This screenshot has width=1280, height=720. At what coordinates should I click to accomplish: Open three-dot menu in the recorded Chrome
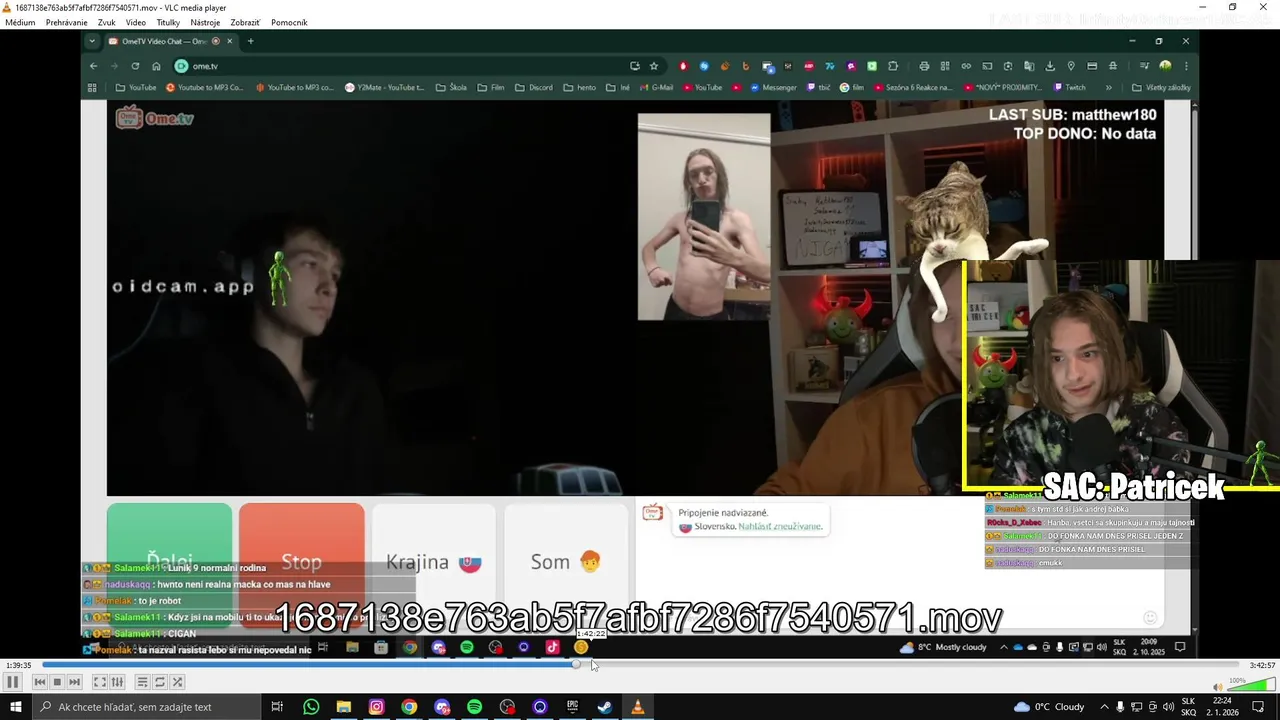1186,66
